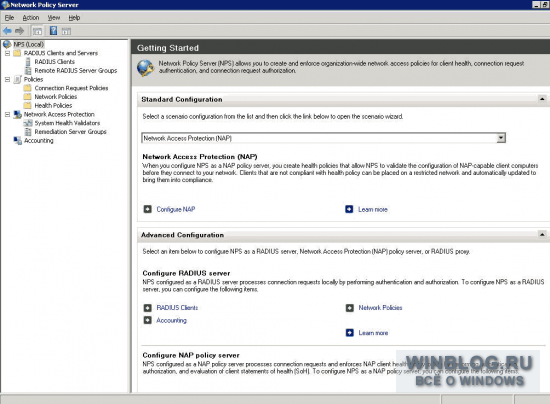Click the Standard Configuration heading

click(x=182, y=100)
